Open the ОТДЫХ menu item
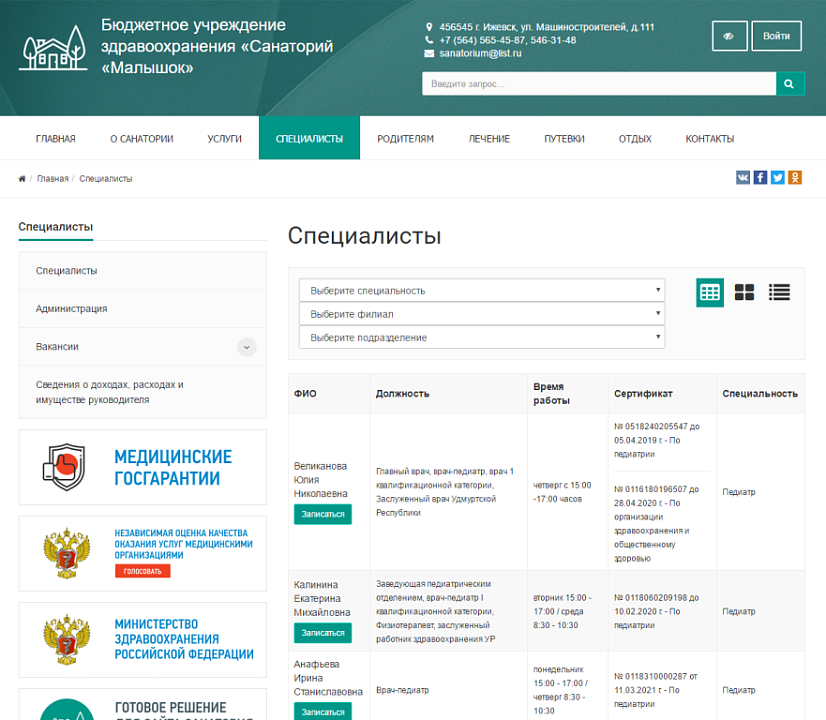 [x=635, y=139]
